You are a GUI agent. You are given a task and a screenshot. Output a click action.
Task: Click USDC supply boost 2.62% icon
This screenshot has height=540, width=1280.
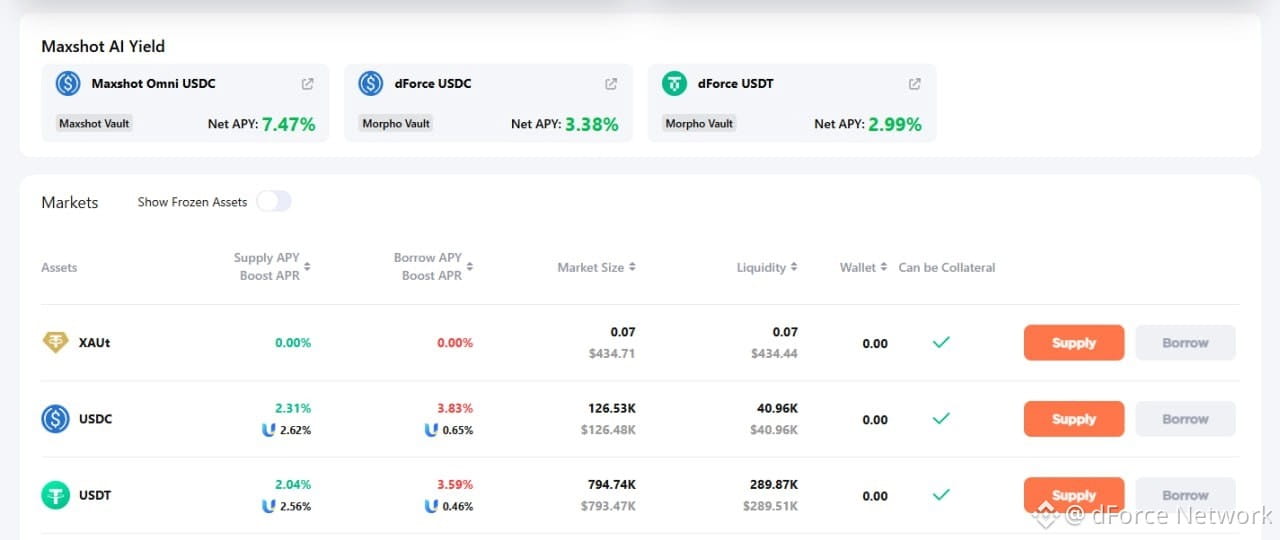point(268,430)
